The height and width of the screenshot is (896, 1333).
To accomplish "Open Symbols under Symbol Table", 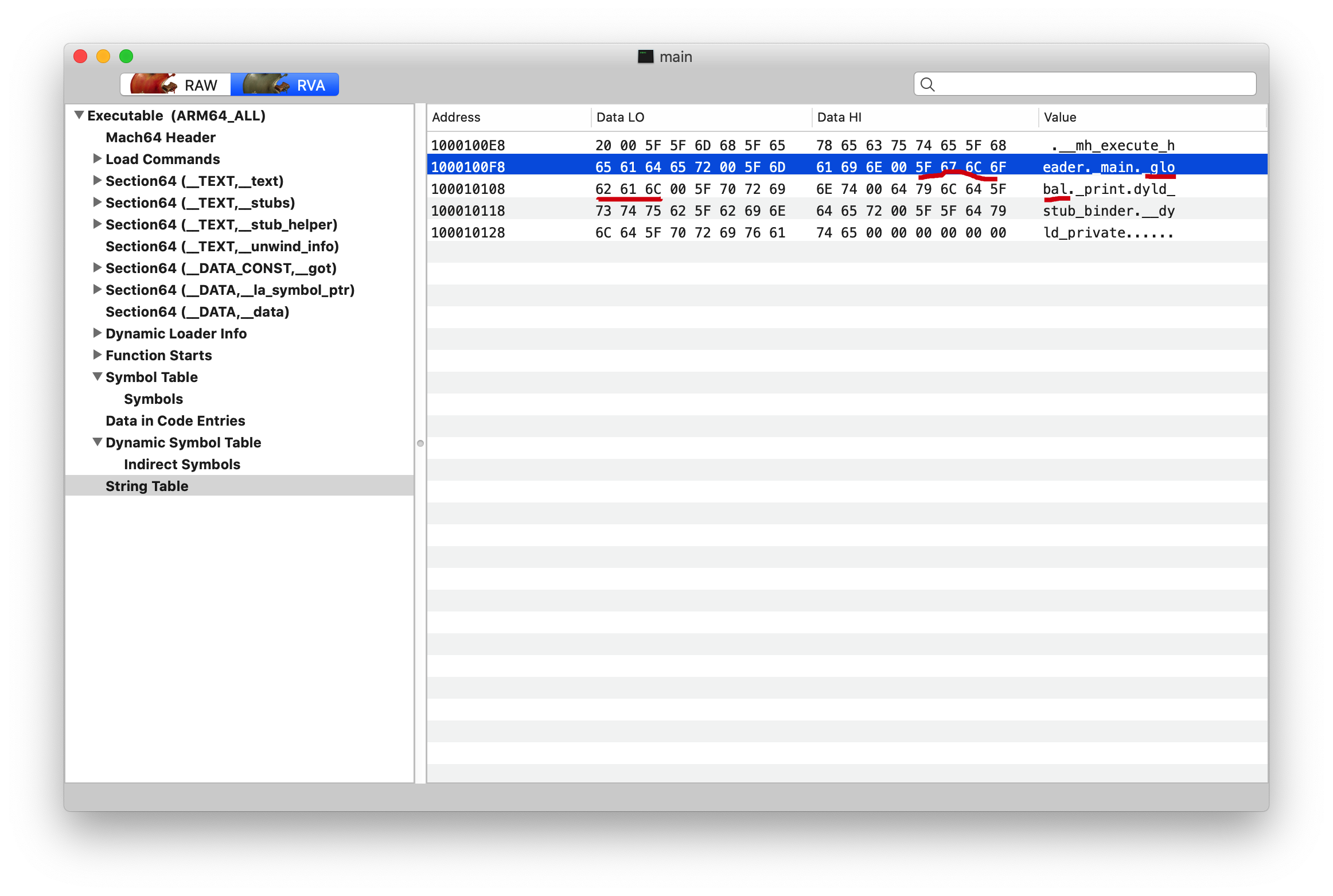I will (x=153, y=399).
